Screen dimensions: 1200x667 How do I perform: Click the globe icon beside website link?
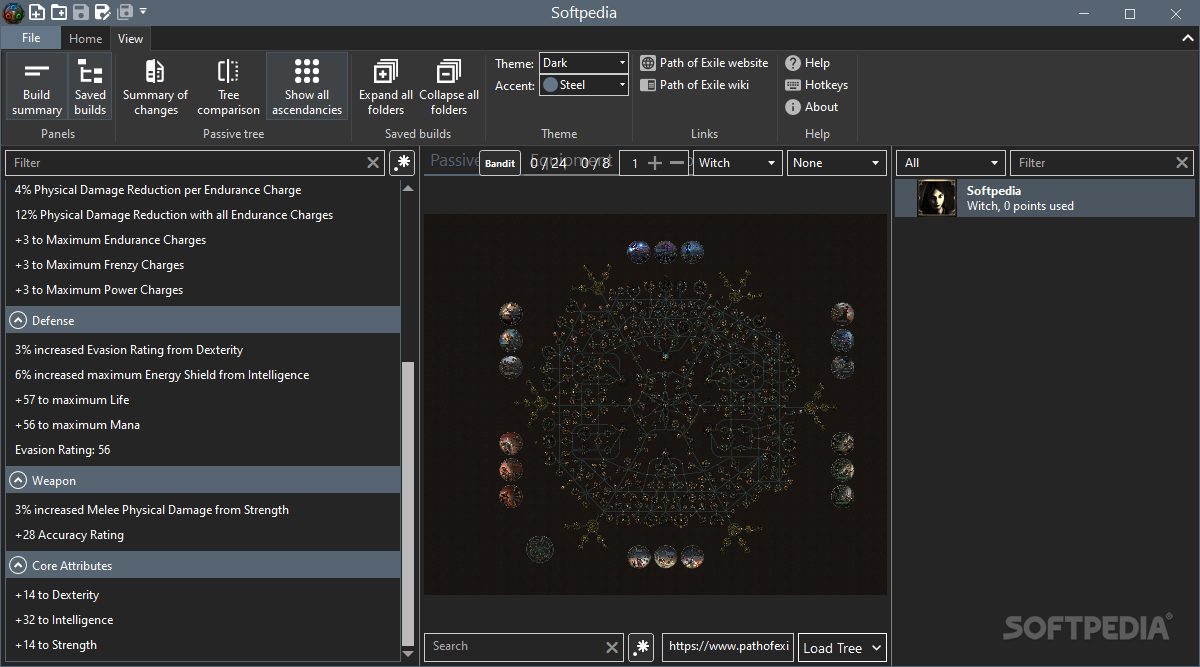pyautogui.click(x=648, y=63)
